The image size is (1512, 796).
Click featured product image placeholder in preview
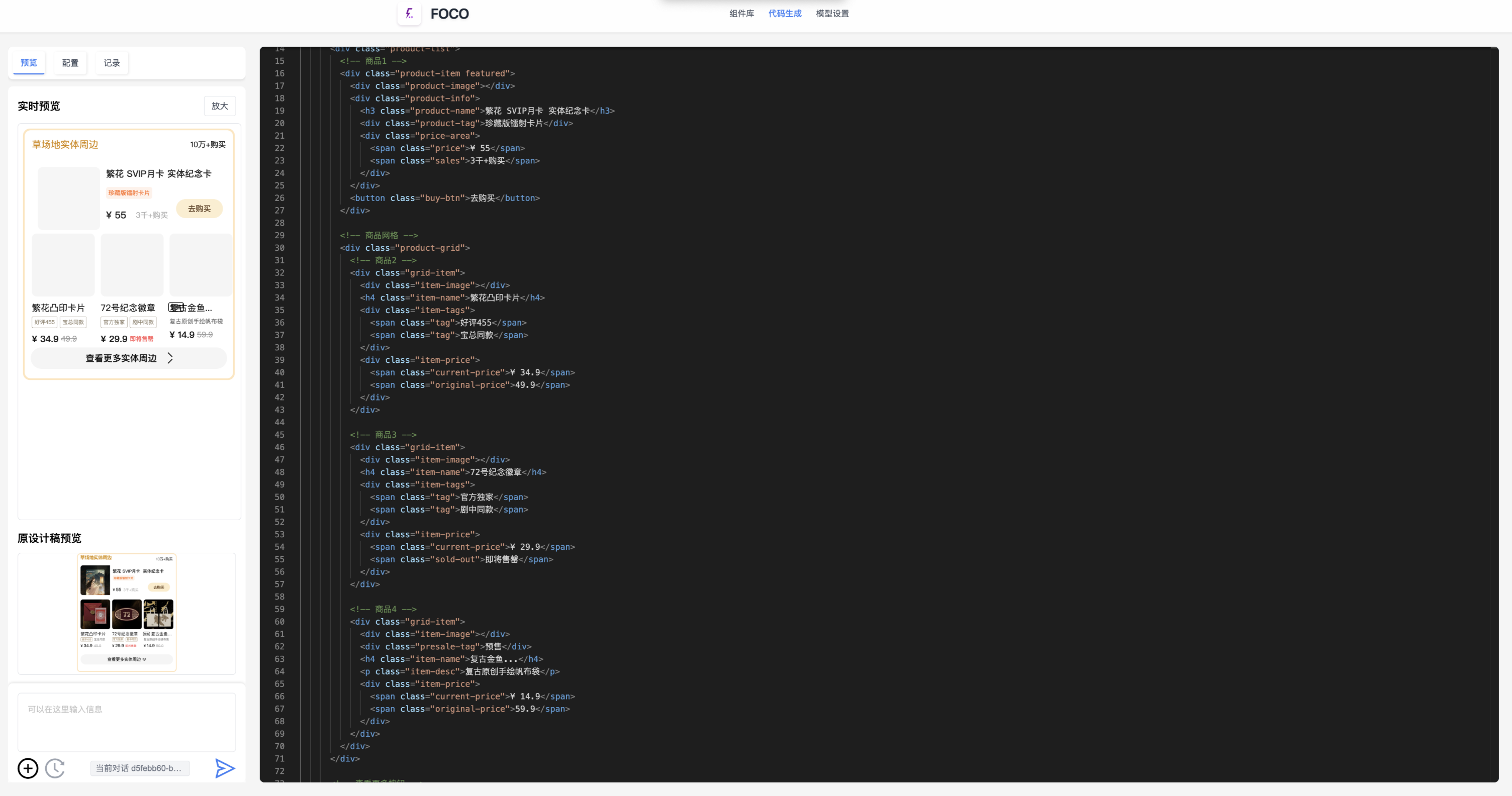pyautogui.click(x=69, y=198)
